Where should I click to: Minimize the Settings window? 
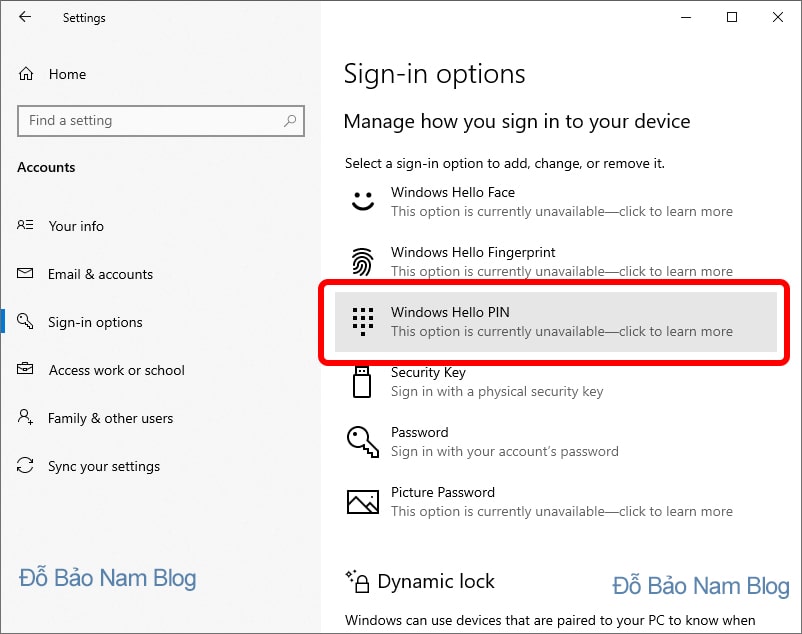pos(686,17)
